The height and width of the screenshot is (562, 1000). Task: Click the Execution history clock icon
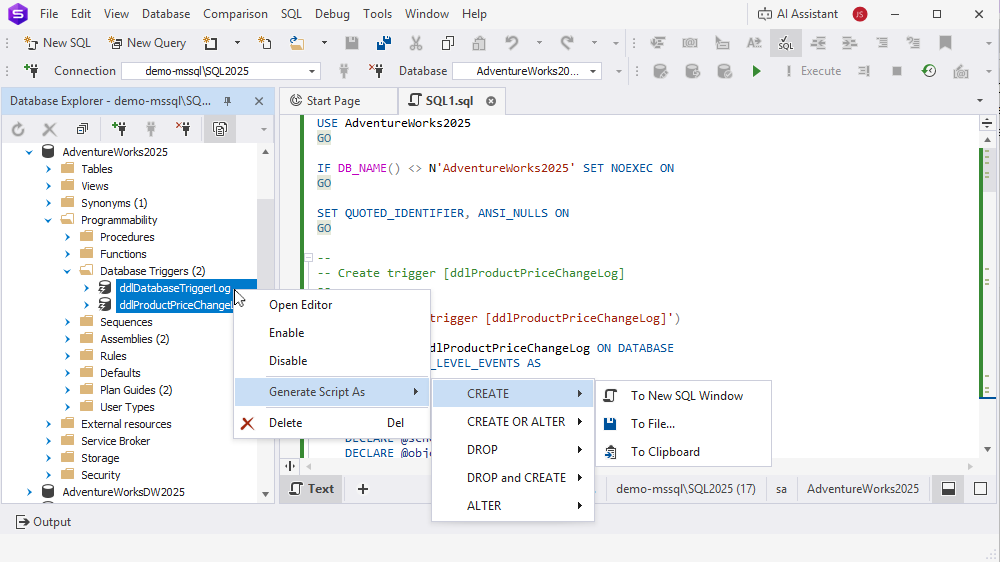(x=929, y=71)
